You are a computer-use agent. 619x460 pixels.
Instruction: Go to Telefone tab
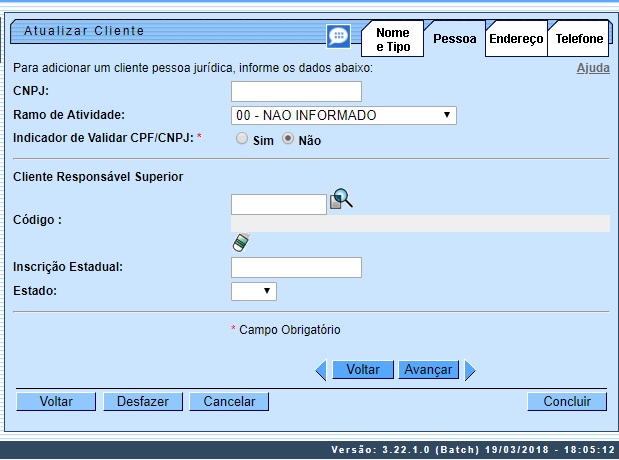(x=580, y=39)
